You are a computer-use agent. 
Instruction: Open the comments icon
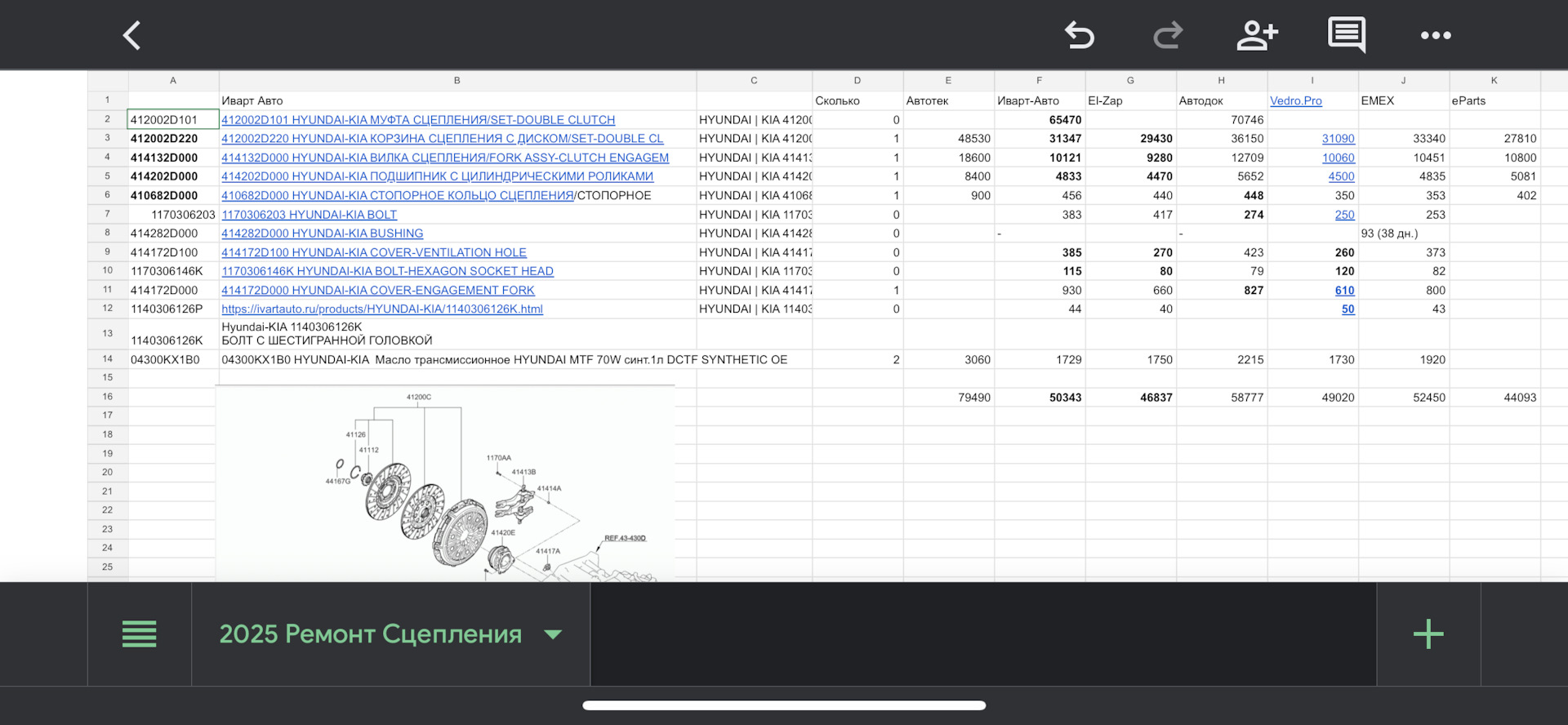1347,35
